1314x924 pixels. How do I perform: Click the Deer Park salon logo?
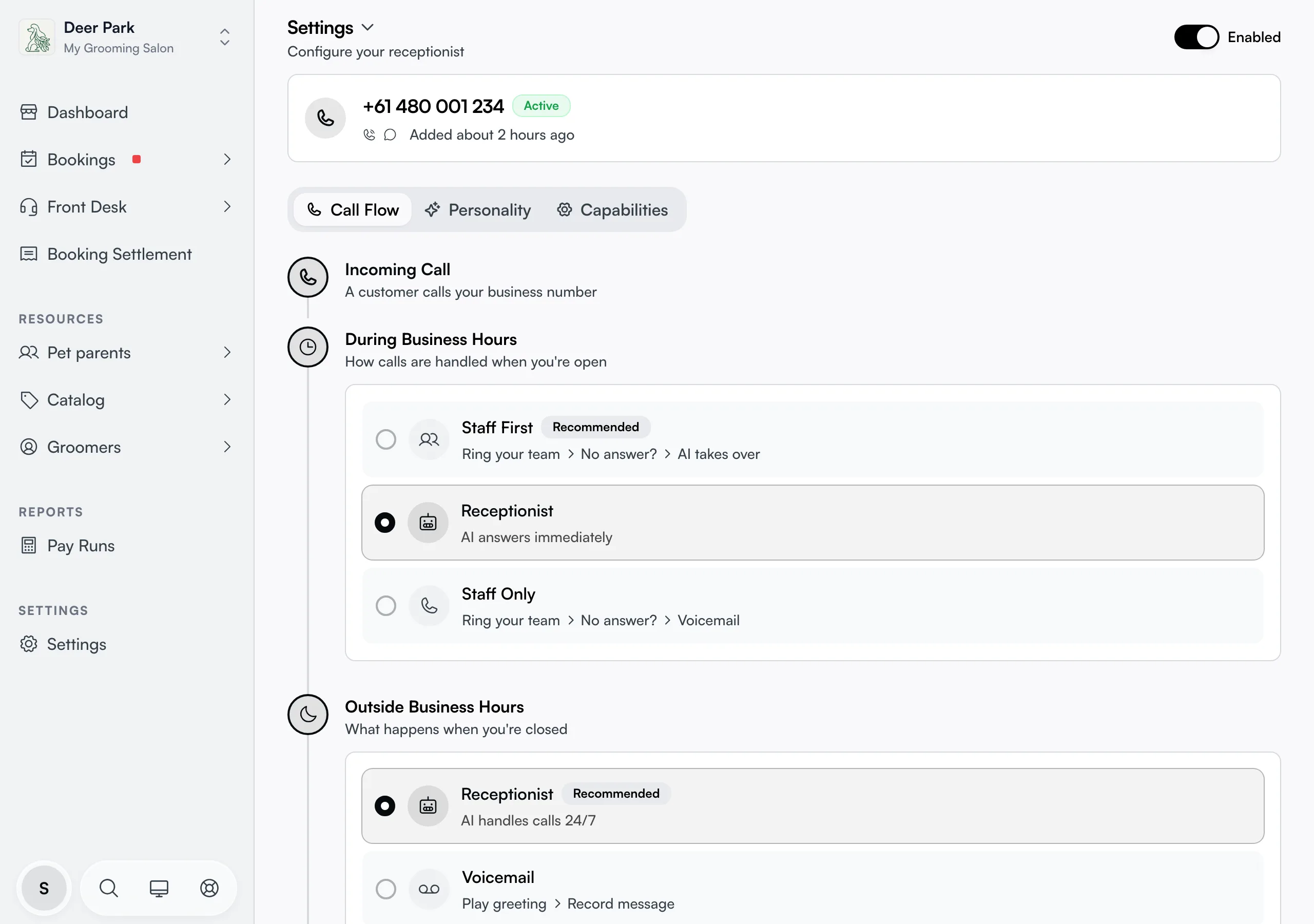pyautogui.click(x=36, y=37)
